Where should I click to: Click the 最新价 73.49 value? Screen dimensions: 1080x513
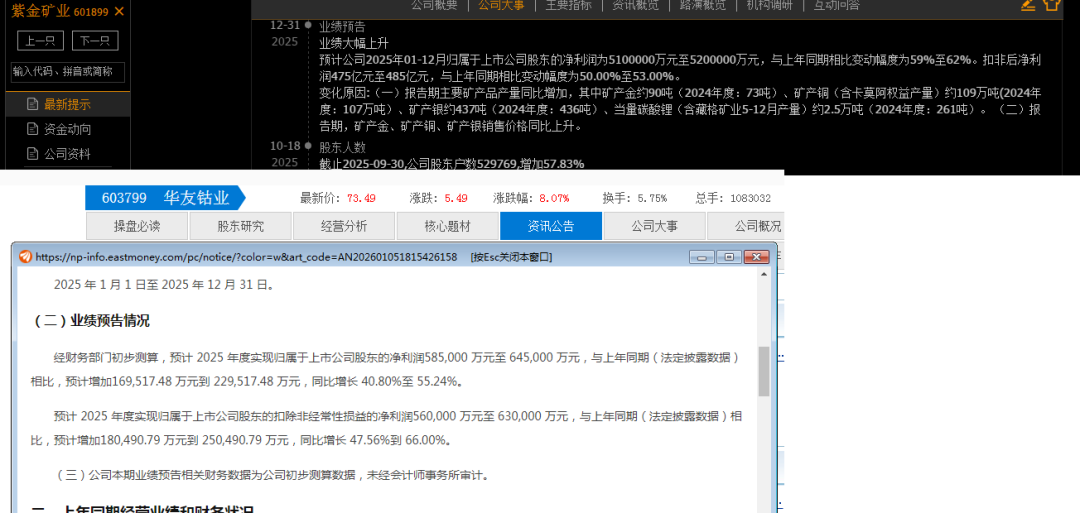361,198
